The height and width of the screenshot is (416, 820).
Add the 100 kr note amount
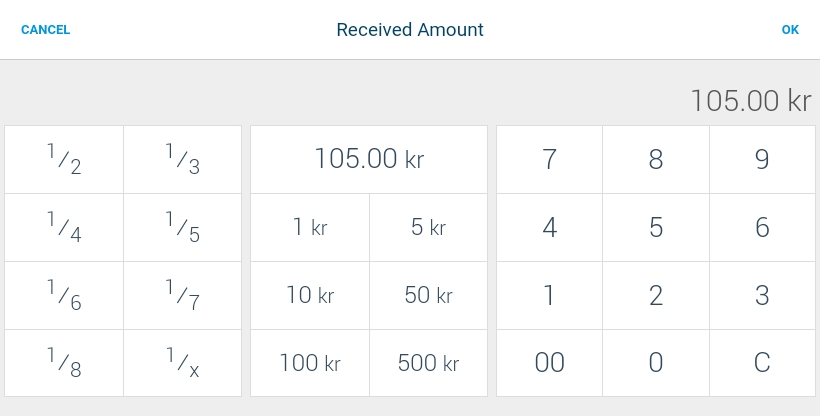[x=310, y=363]
